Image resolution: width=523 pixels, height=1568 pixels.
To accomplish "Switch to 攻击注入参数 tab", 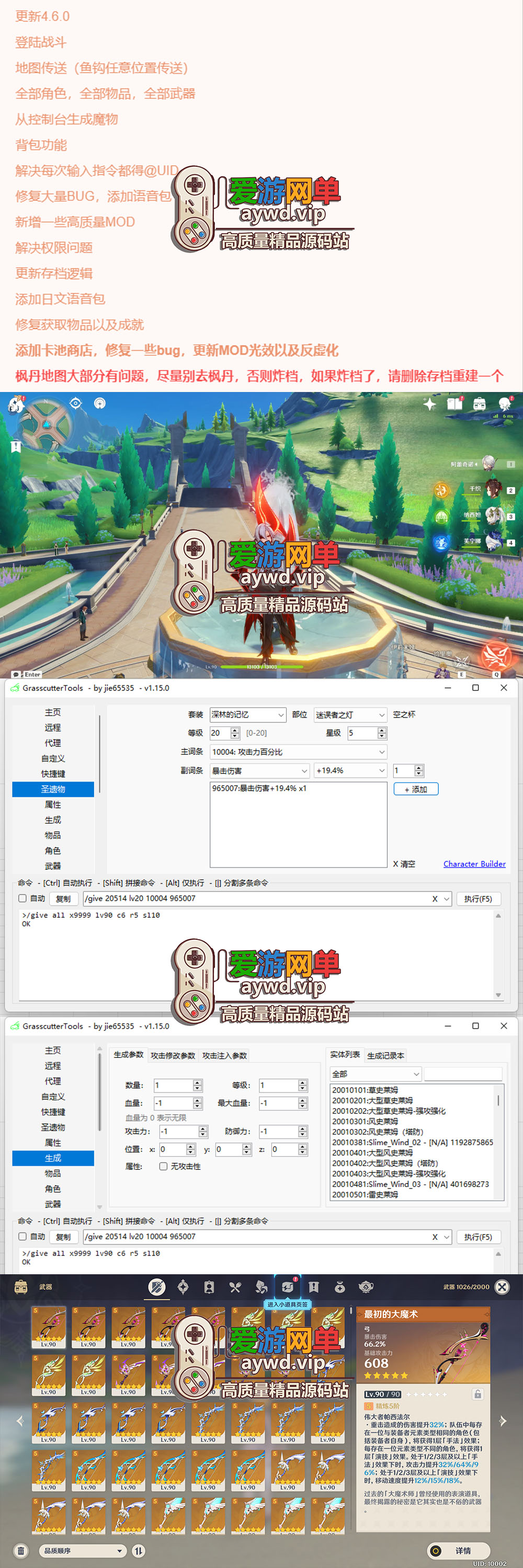I will [x=225, y=1055].
